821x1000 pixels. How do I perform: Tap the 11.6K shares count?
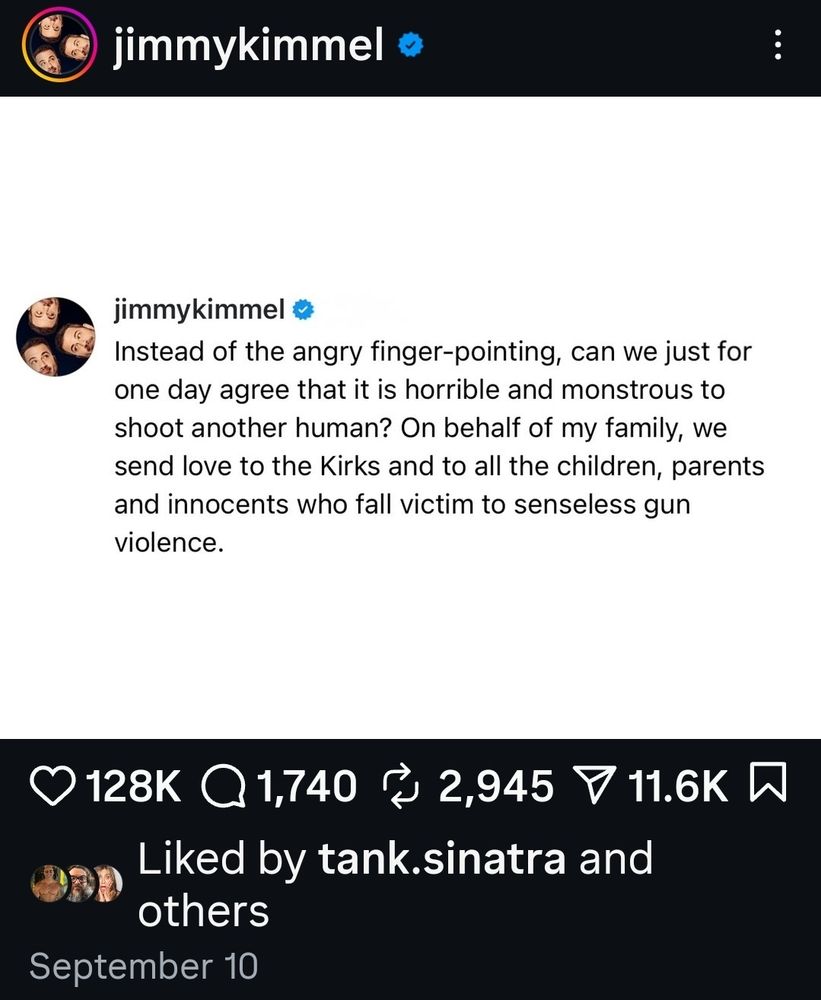pos(678,786)
